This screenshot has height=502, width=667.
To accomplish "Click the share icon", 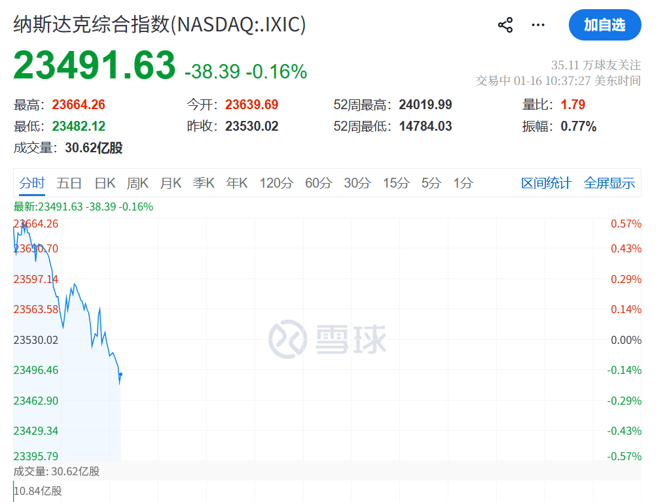I will point(505,25).
